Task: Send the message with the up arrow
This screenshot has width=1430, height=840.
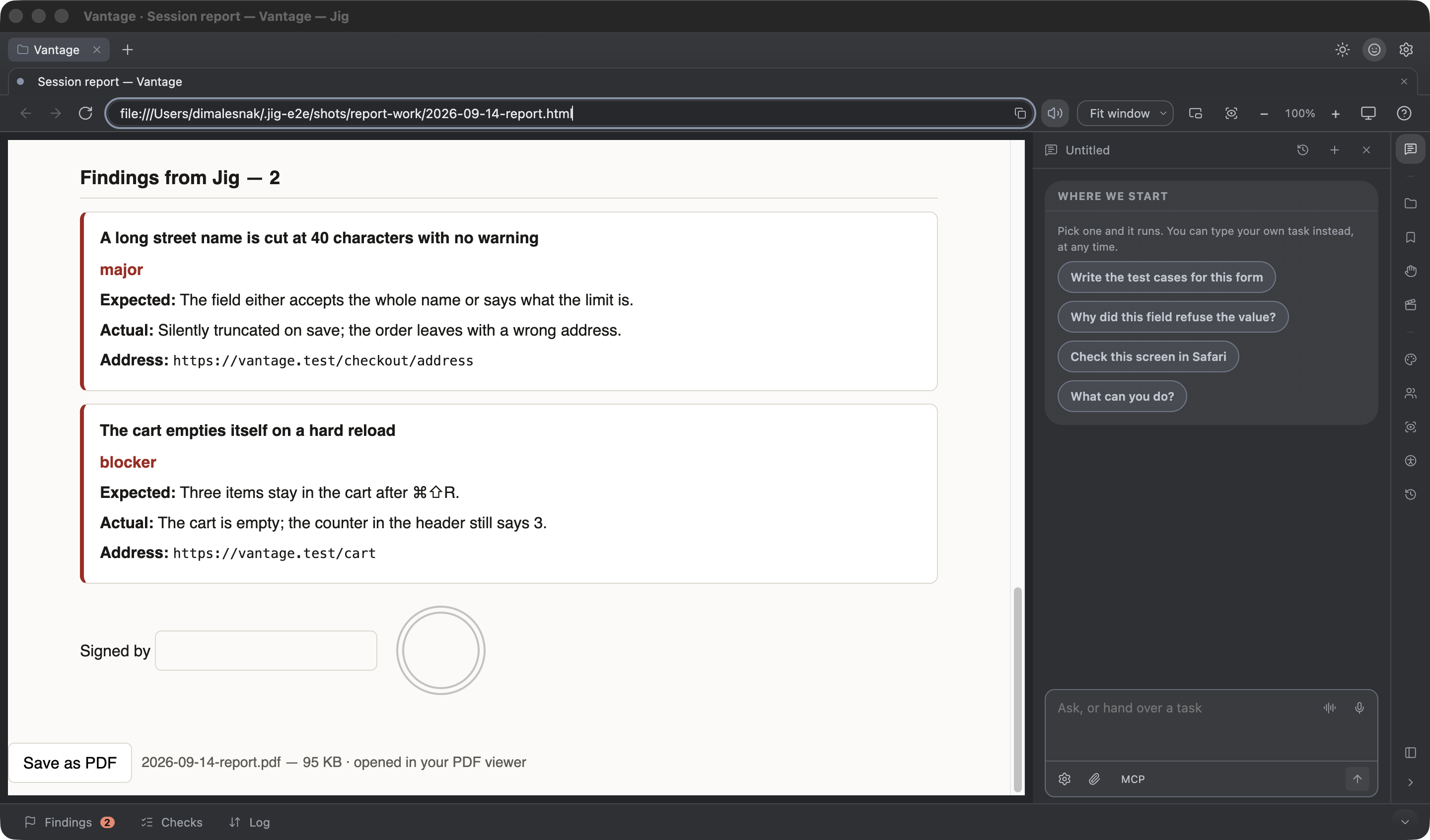Action: coord(1357,779)
